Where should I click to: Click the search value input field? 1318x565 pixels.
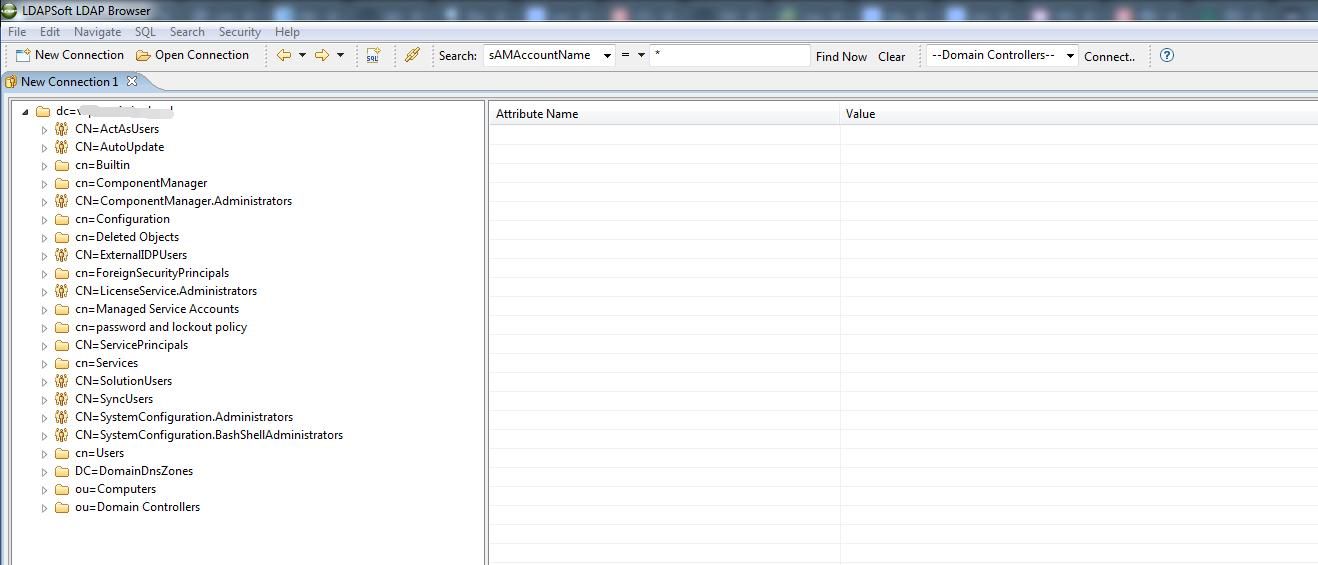tap(730, 56)
